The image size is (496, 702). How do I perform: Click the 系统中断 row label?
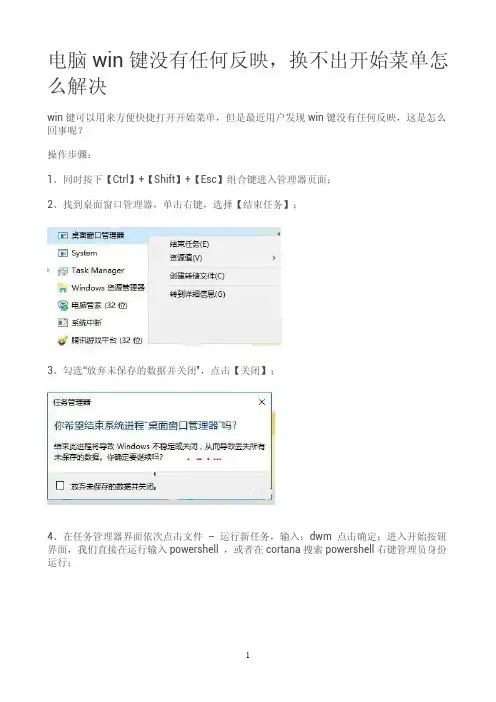86,323
